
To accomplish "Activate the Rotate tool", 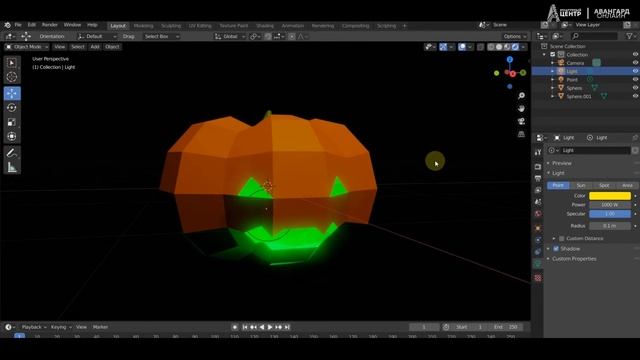I will click(x=11, y=108).
